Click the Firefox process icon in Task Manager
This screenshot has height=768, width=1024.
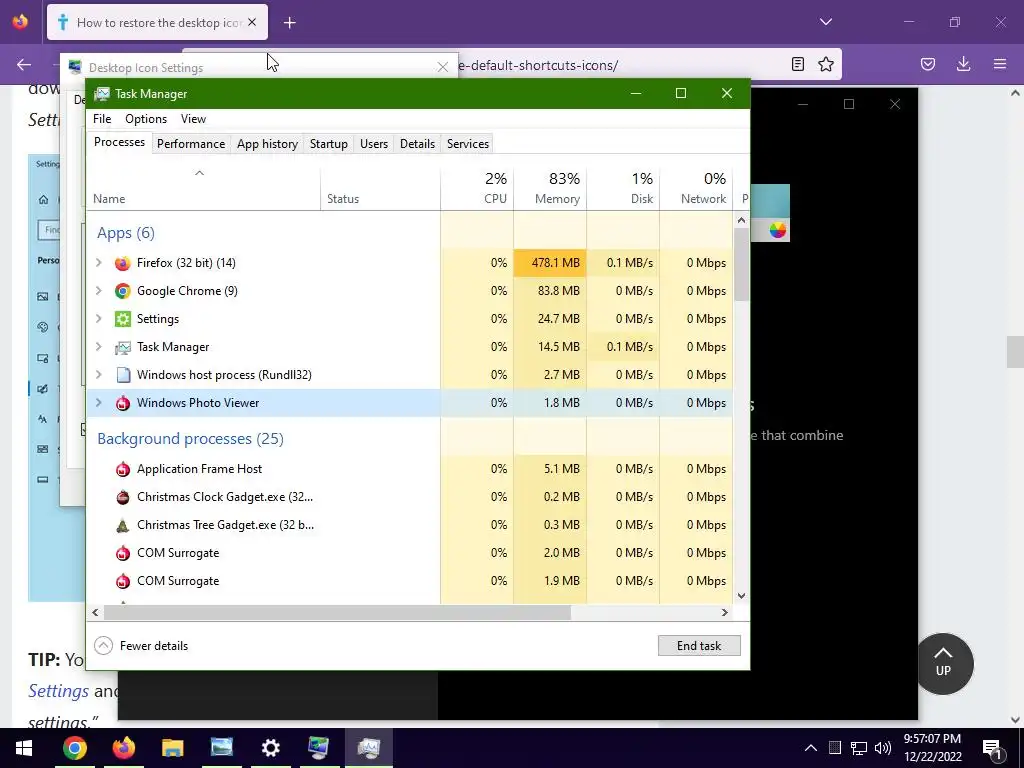coord(123,263)
